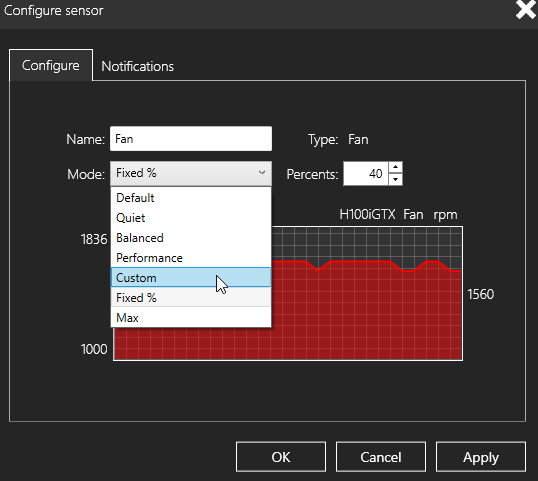Viewport: 538px width, 481px height.
Task: Click the Apply button
Action: (x=481, y=457)
